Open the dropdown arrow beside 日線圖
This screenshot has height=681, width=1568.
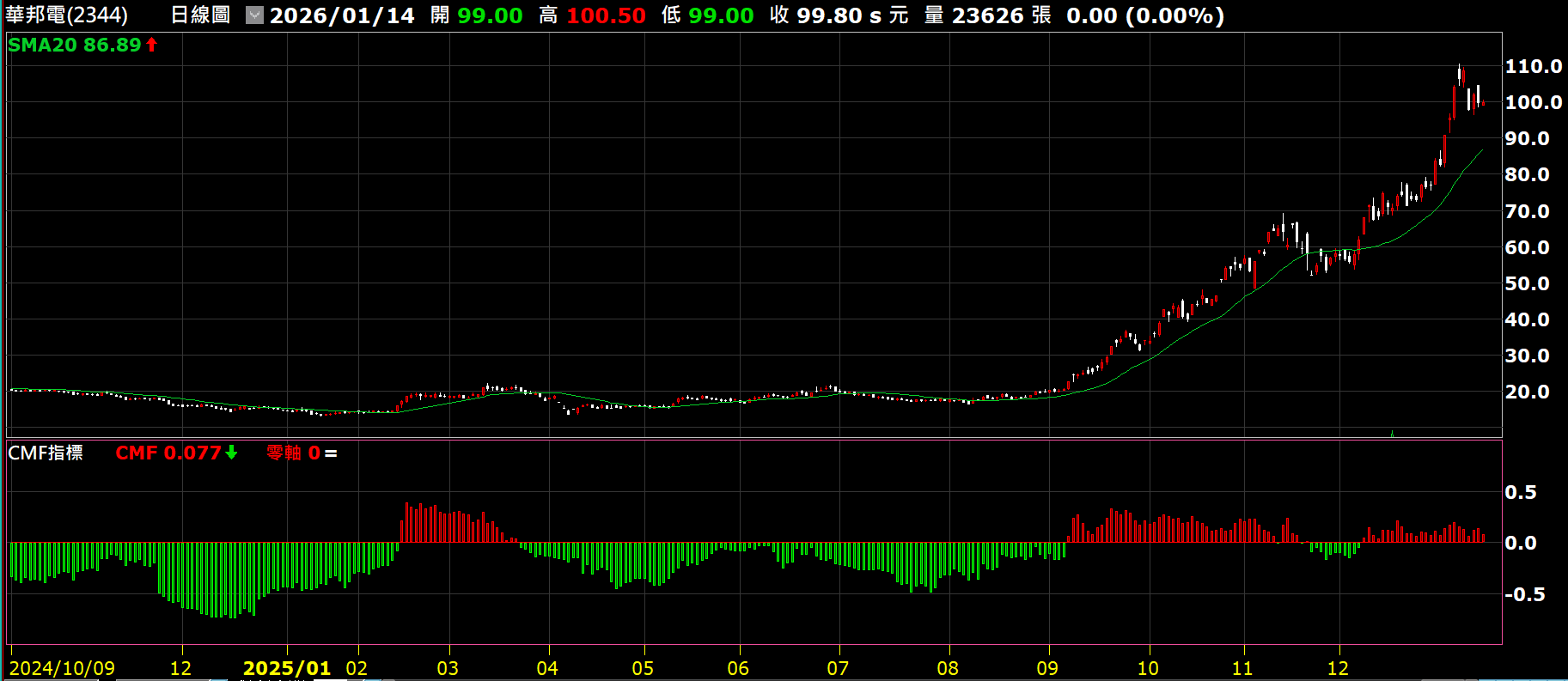click(254, 15)
